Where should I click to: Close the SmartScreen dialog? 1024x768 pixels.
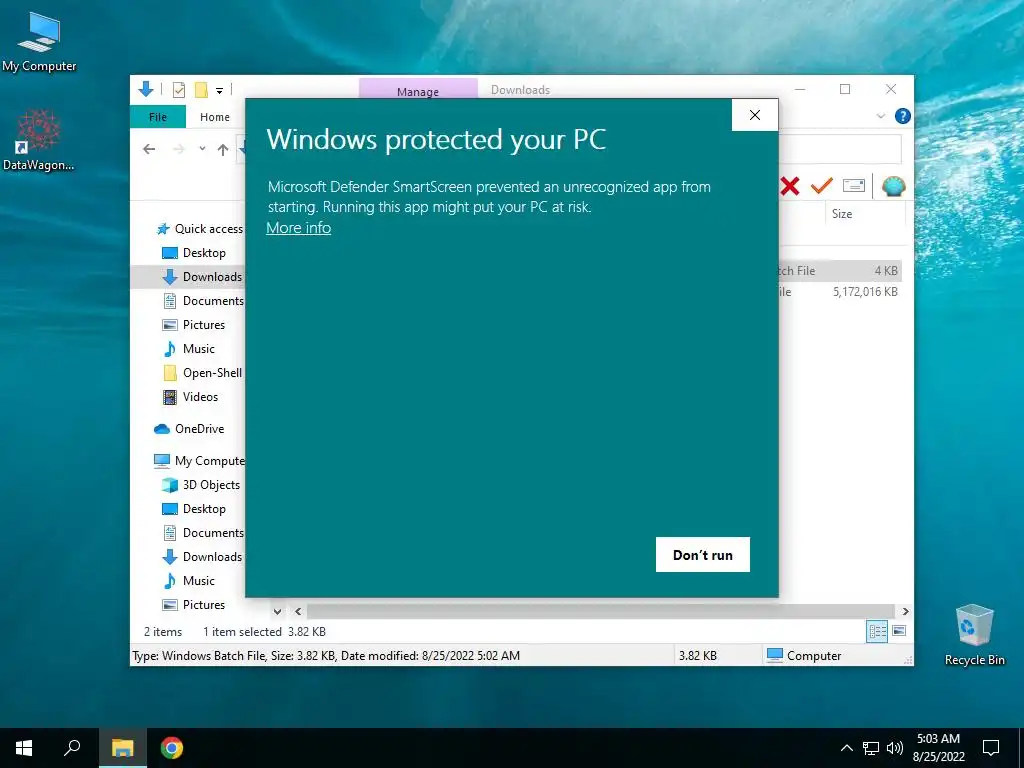point(755,115)
